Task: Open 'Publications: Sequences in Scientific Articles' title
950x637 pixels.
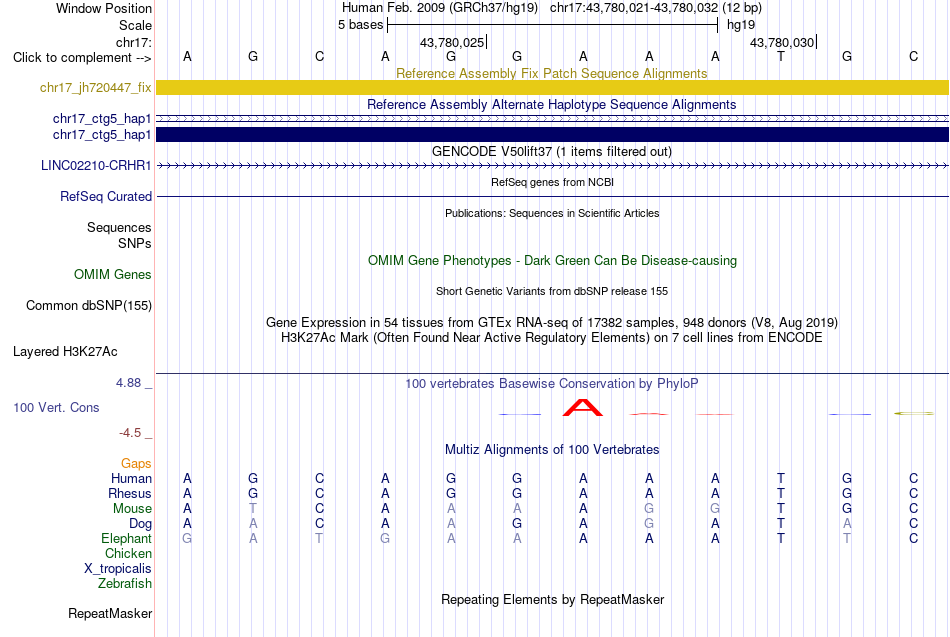Action: pyautogui.click(x=552, y=213)
